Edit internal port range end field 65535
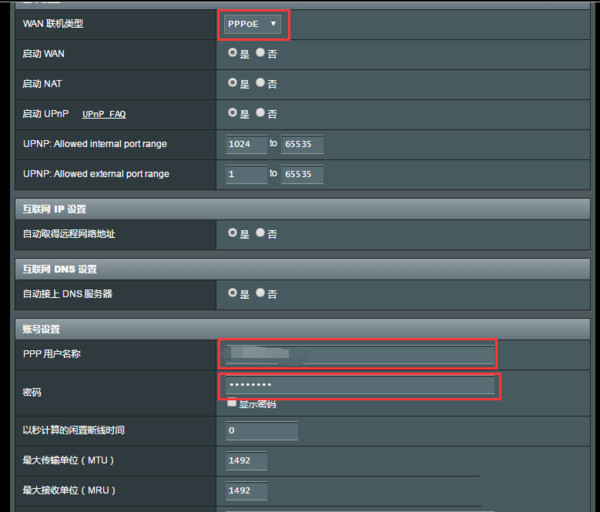This screenshot has width=600, height=512. click(302, 144)
